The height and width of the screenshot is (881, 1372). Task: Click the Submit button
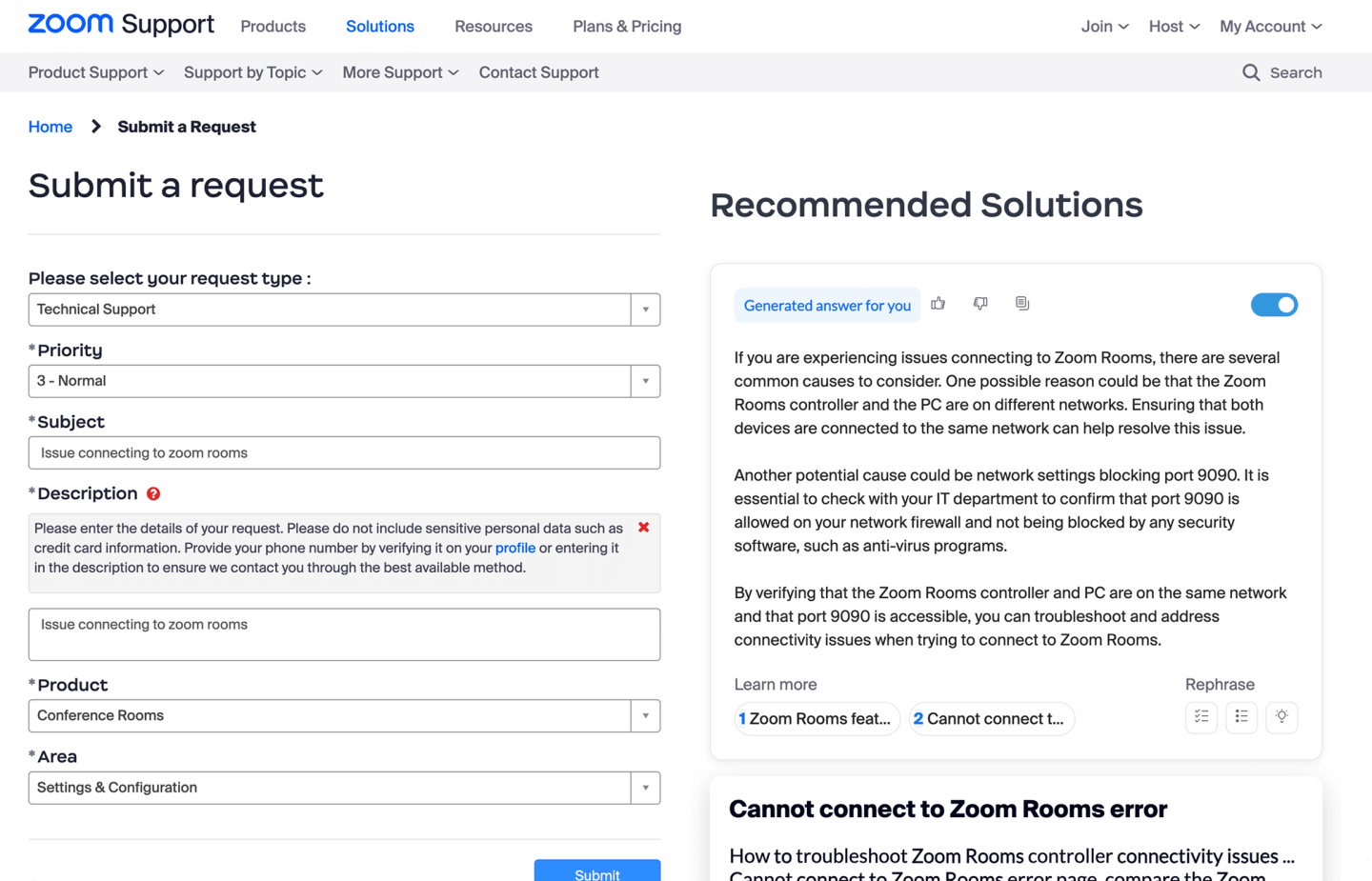(x=596, y=871)
